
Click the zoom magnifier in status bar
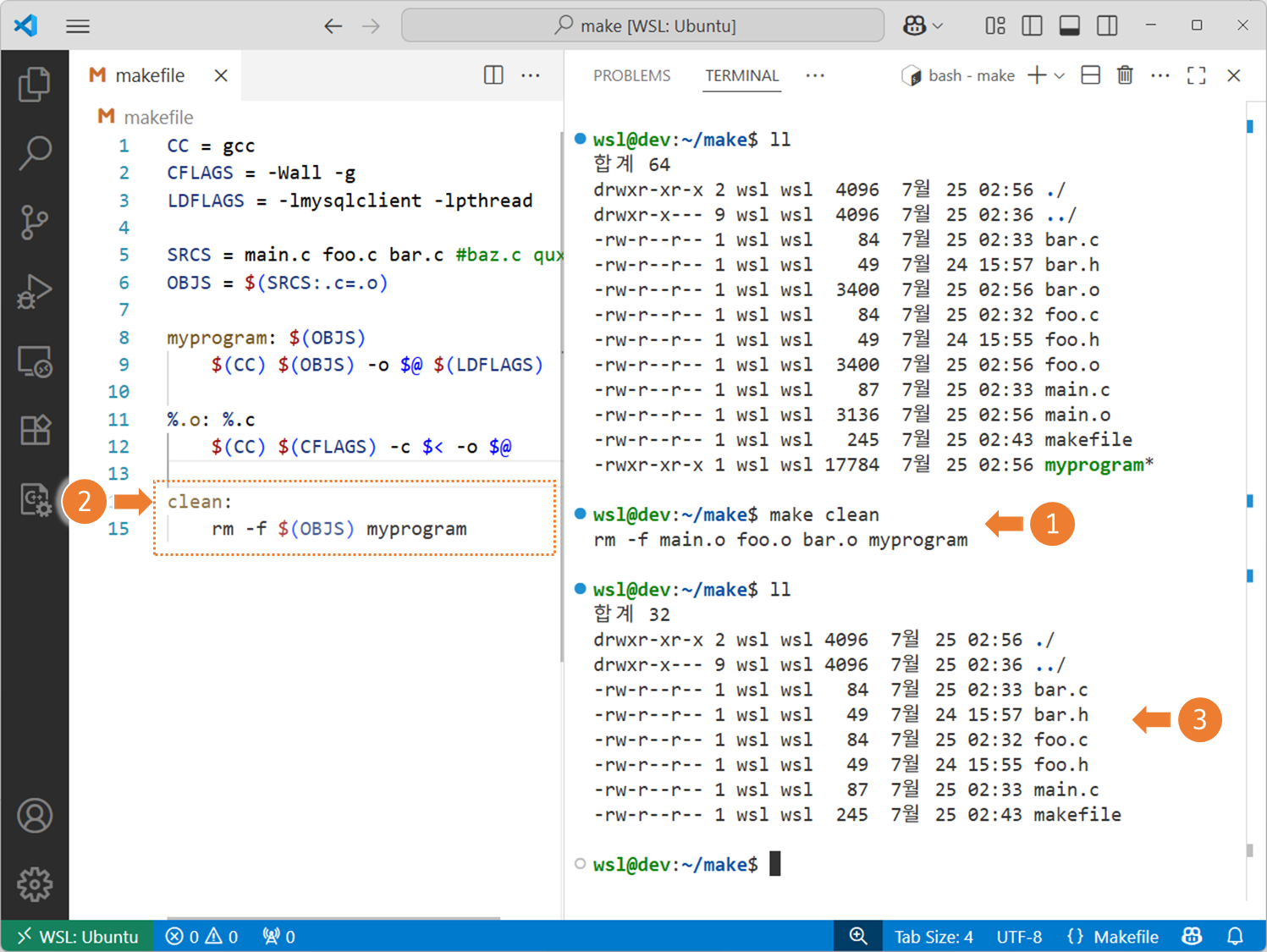coord(858,936)
